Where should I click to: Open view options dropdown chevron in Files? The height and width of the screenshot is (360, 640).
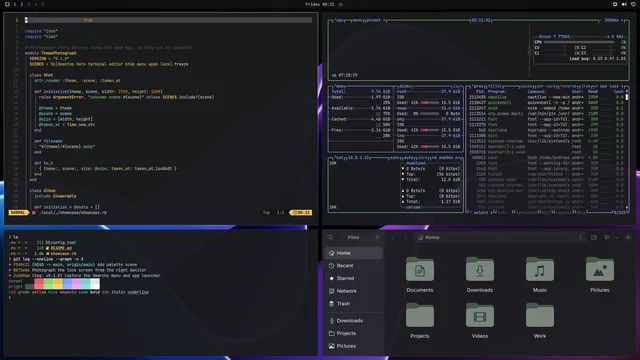point(616,237)
